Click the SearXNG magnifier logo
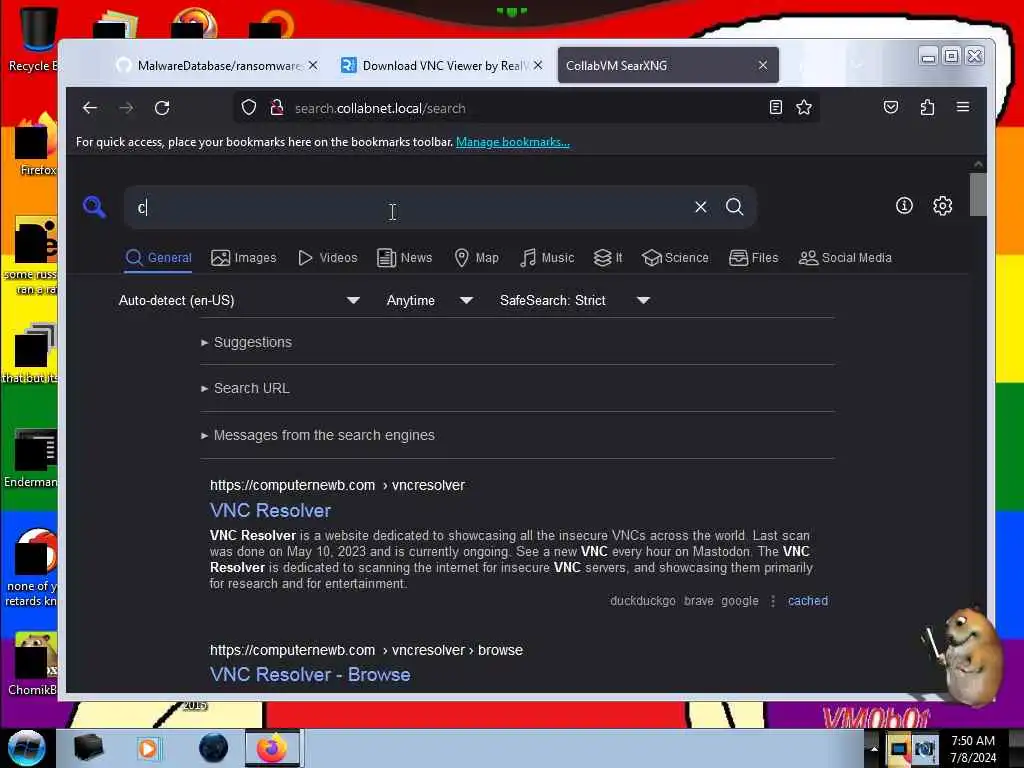Screen dimensions: 1024x768 coord(95,207)
